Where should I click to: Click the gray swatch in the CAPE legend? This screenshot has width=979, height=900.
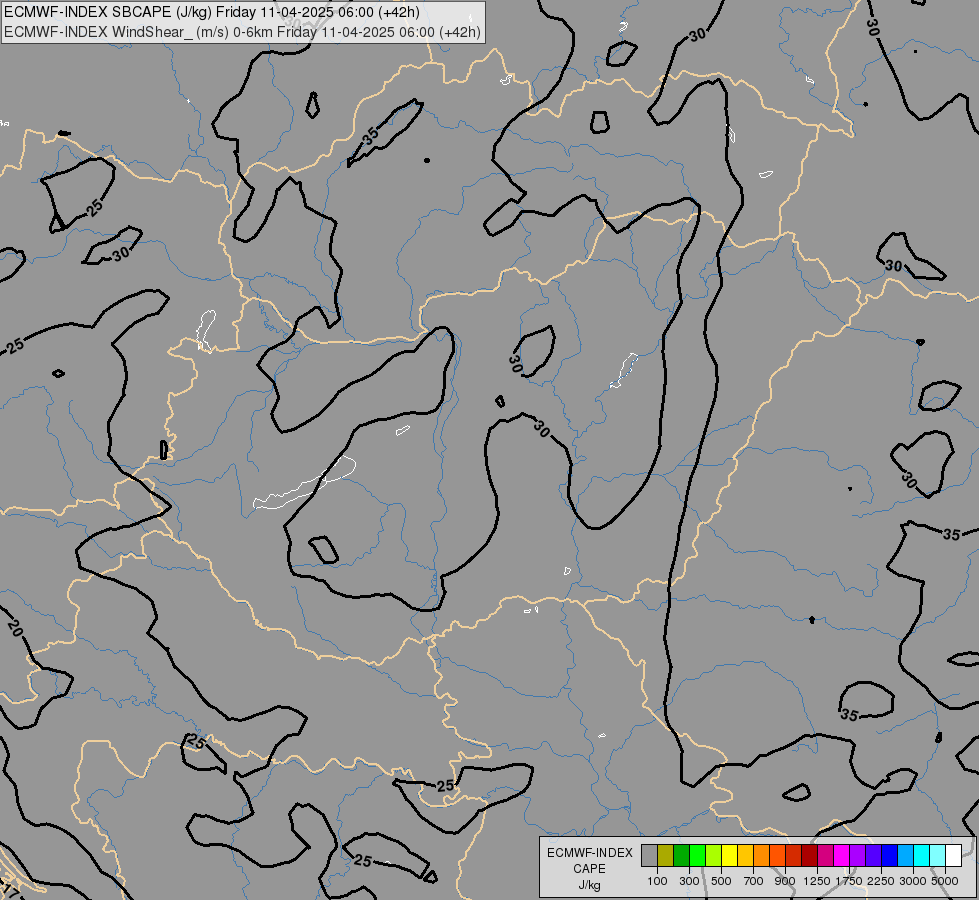[649, 856]
